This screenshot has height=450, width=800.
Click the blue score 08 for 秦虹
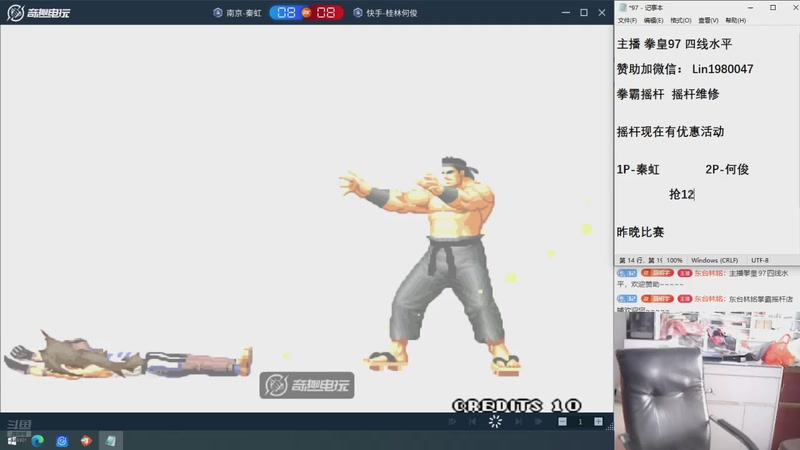[x=286, y=12]
